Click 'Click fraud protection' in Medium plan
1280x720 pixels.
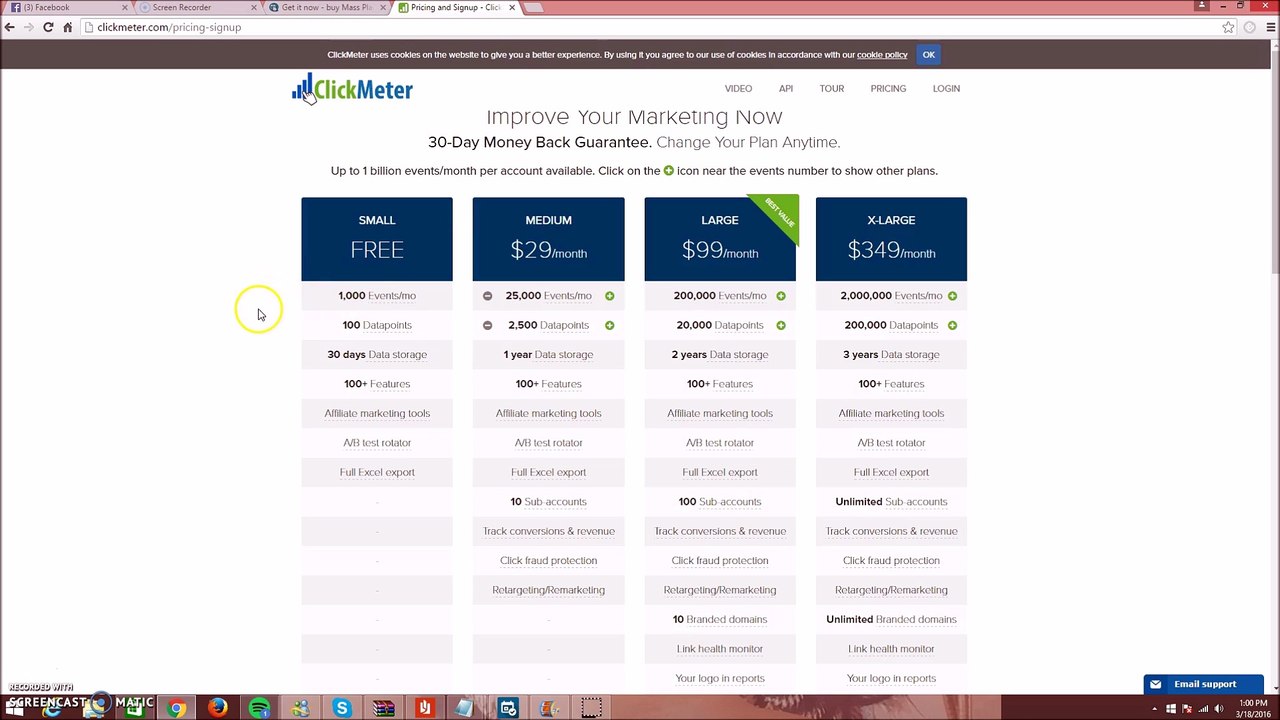548,561
